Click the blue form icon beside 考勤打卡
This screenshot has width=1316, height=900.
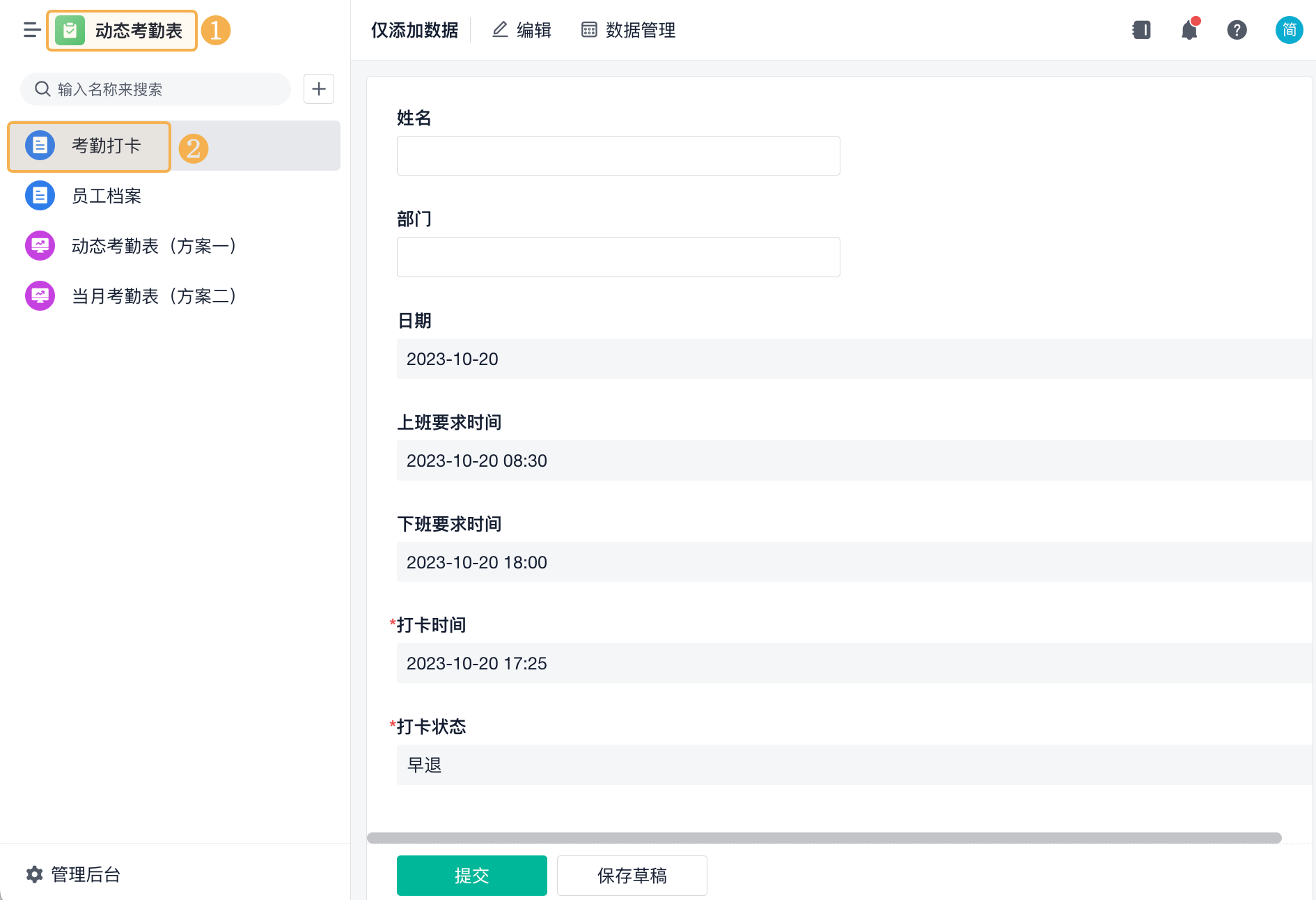40,146
